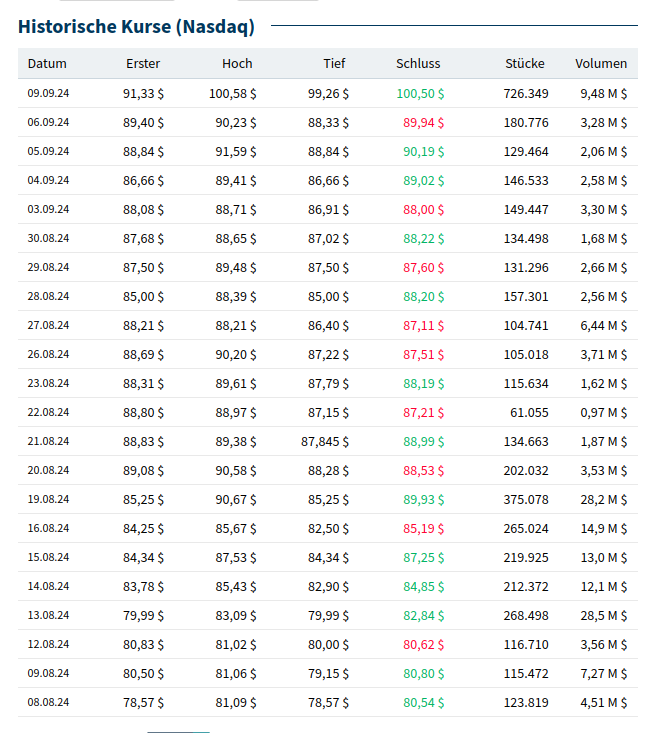The height and width of the screenshot is (733, 661).
Task: Click the 28,5 M $ volume value
Action: pos(604,615)
